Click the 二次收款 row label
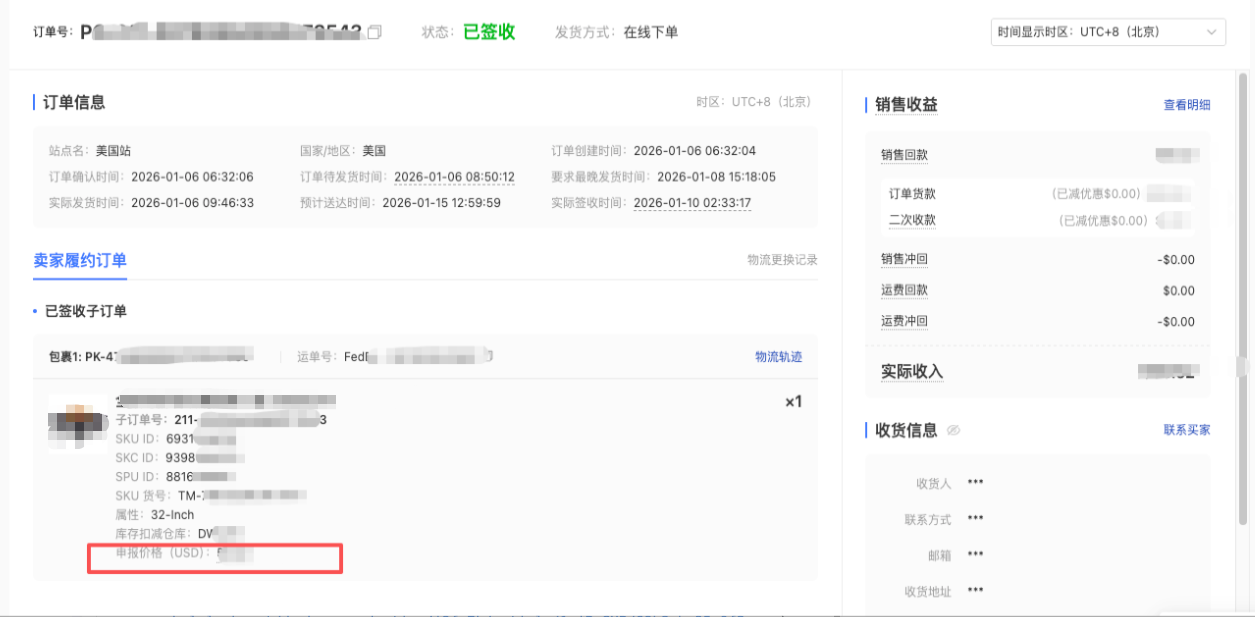1255x617 pixels. 912,220
